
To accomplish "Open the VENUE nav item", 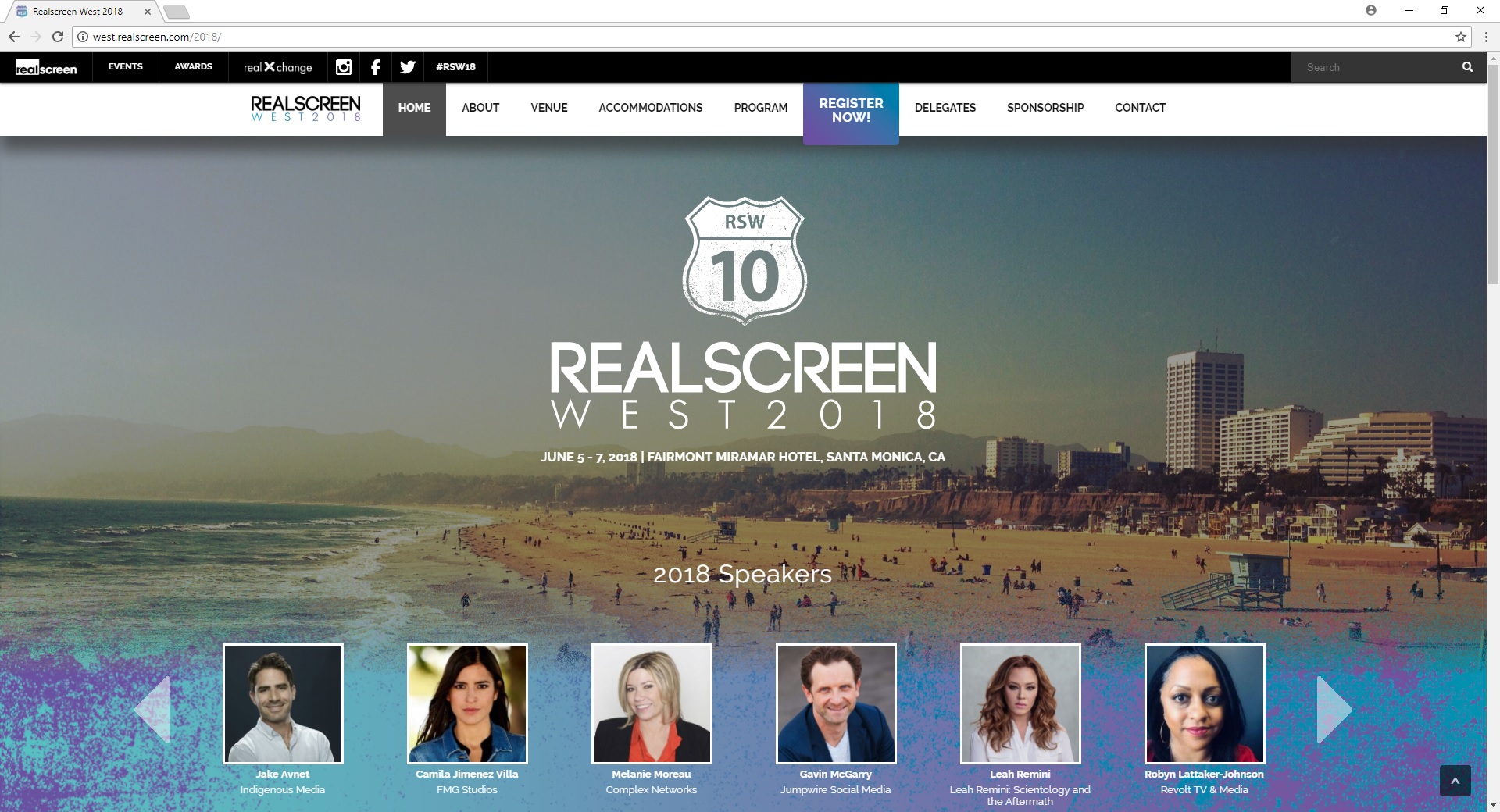I will pyautogui.click(x=549, y=109).
